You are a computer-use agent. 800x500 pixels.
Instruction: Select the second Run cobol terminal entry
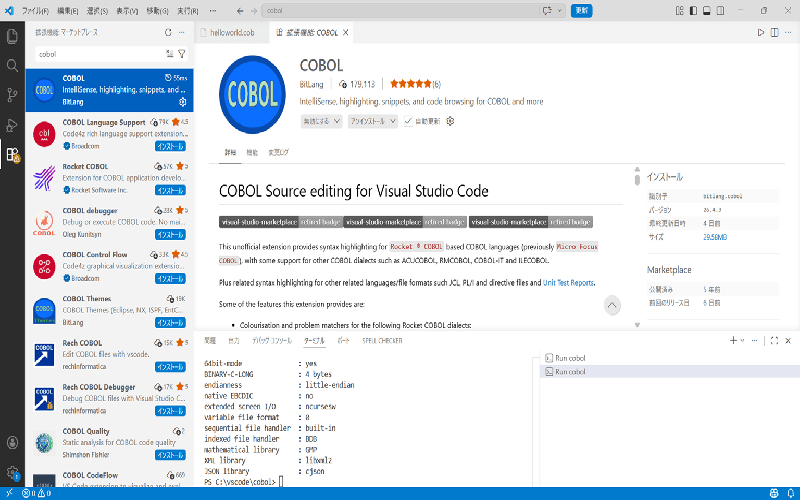[669, 371]
